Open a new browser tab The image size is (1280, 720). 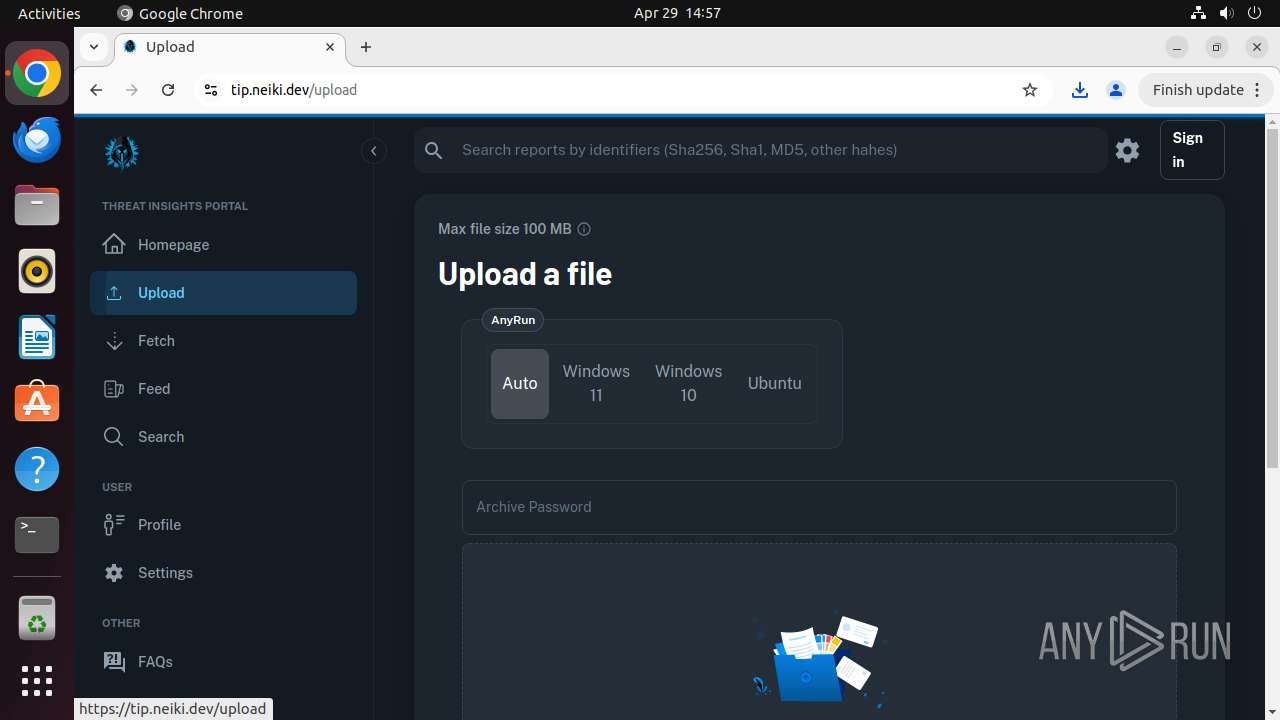[x=366, y=47]
